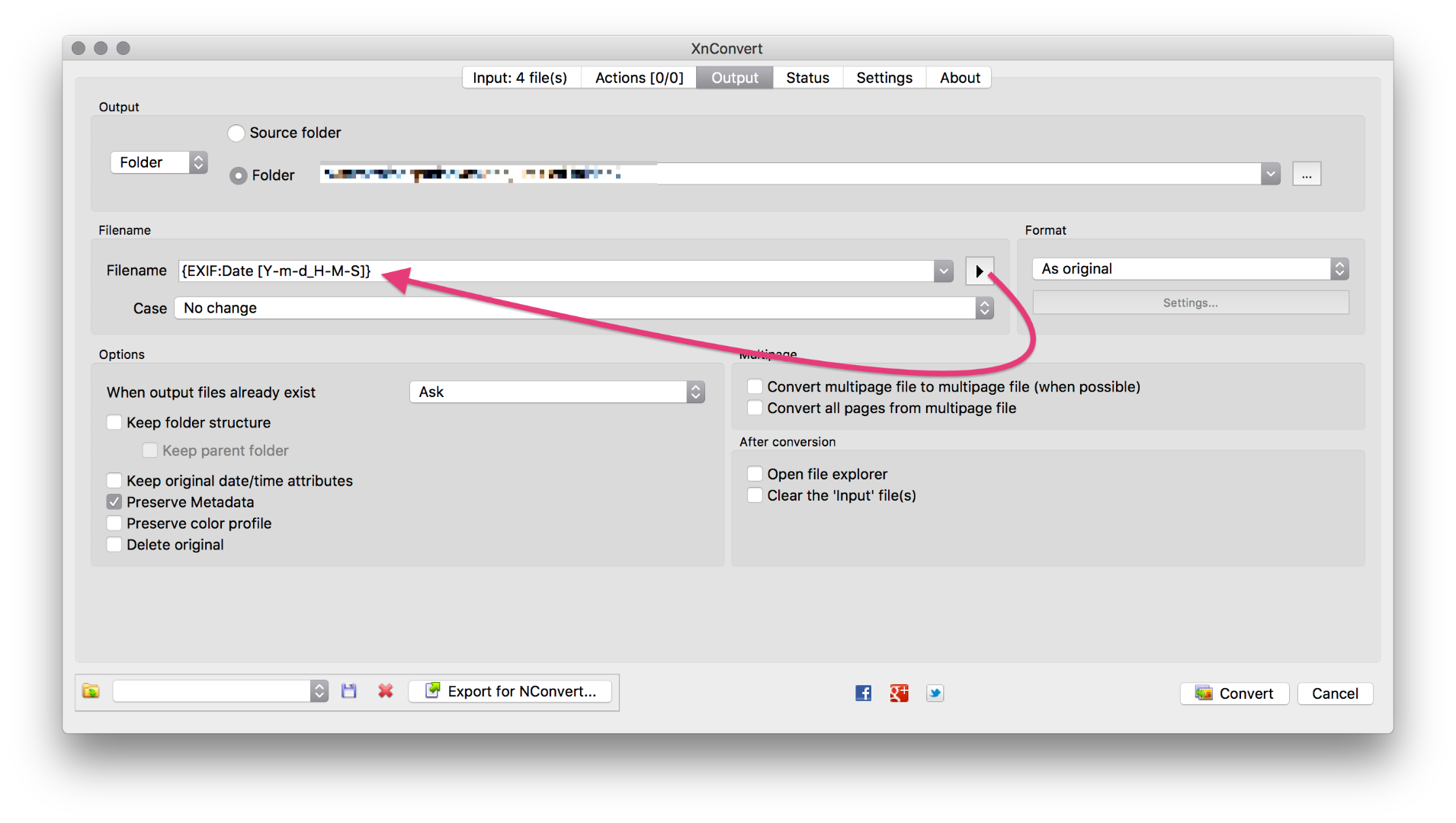Enable Keep original date/time attributes
The image size is (1456, 823).
point(114,481)
